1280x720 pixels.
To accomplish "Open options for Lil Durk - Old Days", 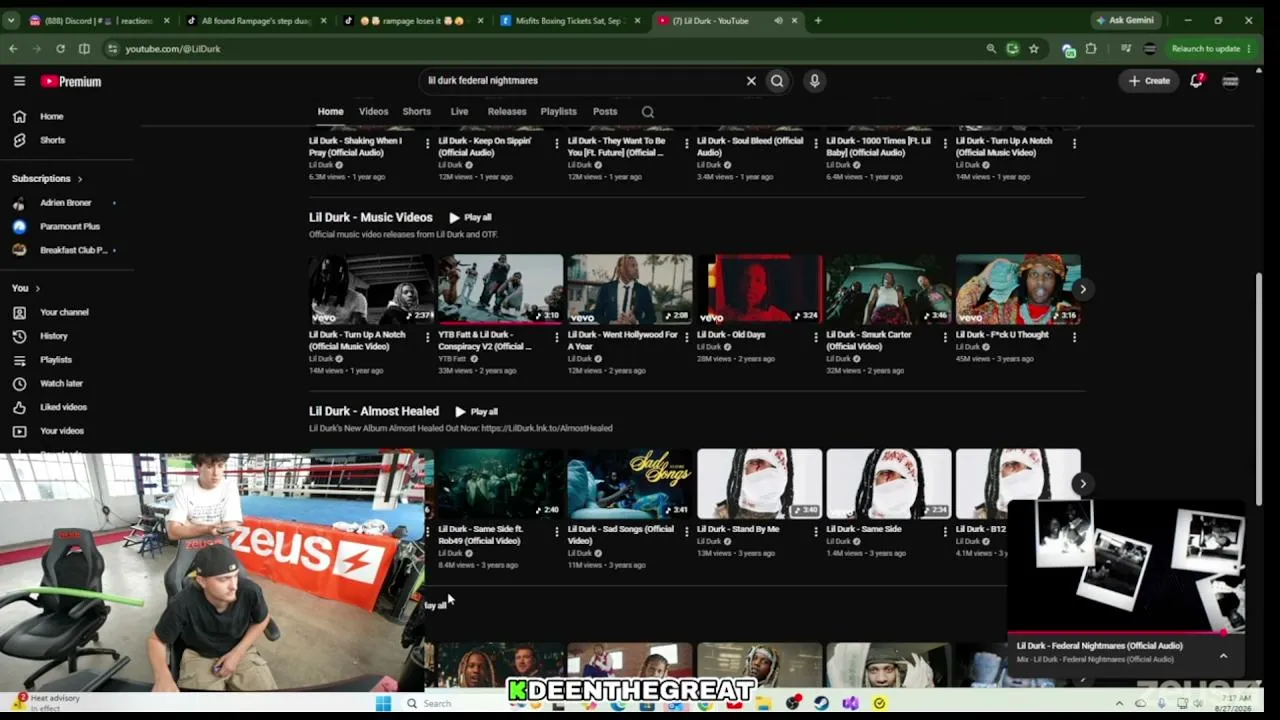I will point(816,337).
